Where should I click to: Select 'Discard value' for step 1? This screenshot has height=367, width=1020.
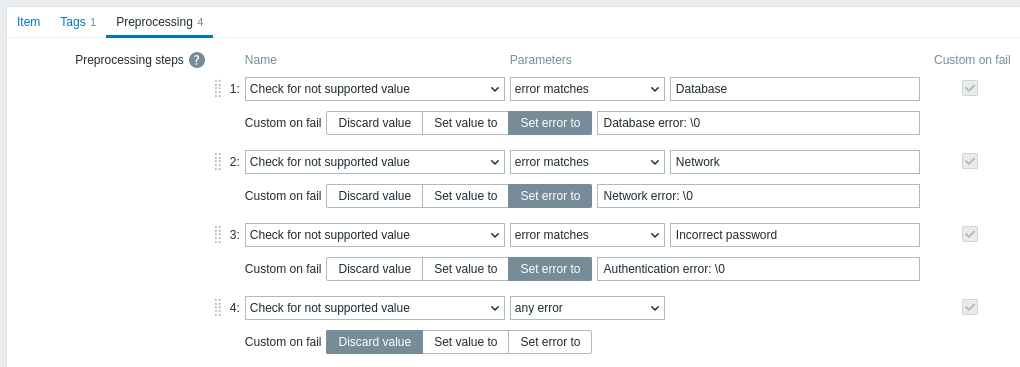(x=375, y=123)
